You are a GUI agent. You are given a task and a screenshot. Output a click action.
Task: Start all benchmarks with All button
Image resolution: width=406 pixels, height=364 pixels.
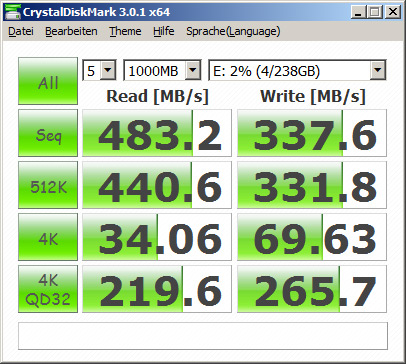[x=48, y=81]
